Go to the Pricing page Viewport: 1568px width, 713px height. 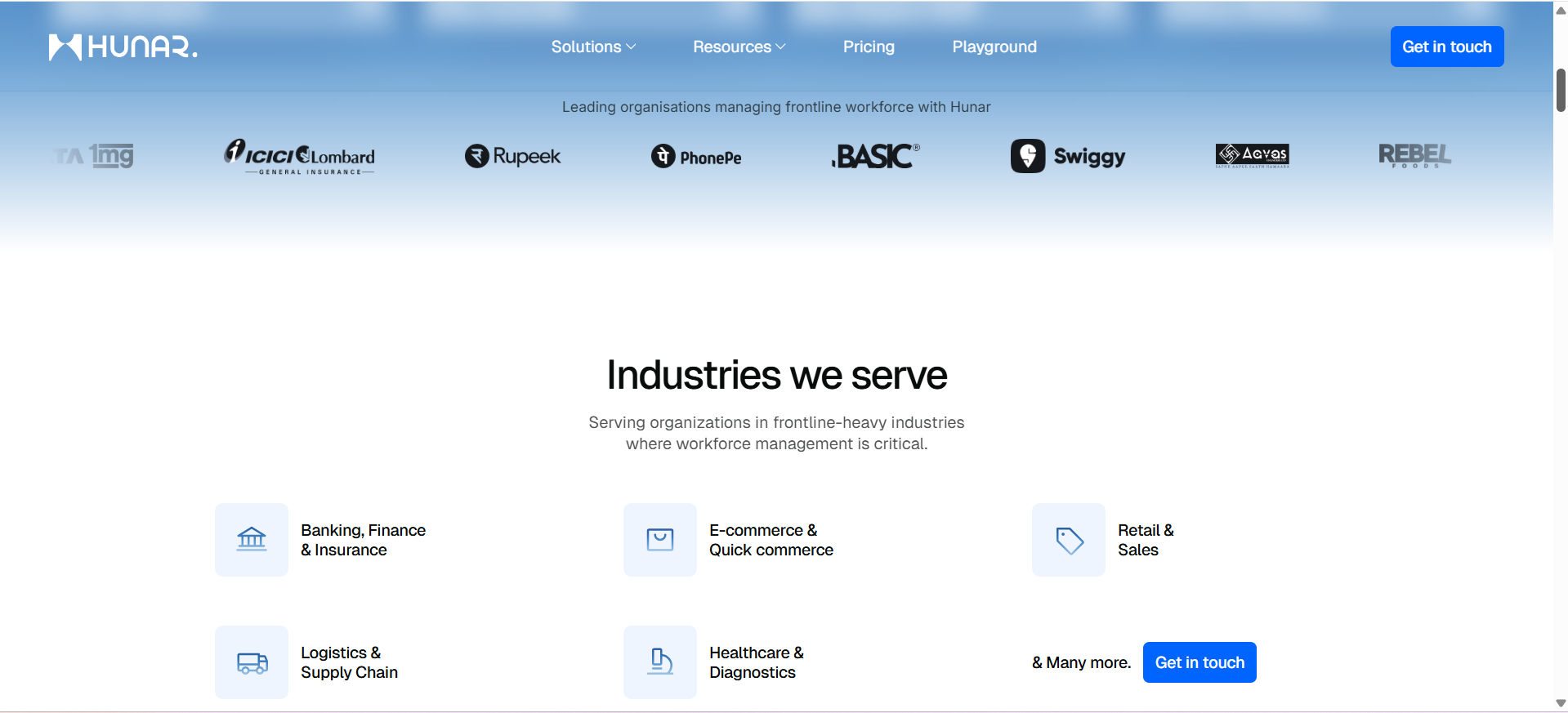[x=869, y=47]
